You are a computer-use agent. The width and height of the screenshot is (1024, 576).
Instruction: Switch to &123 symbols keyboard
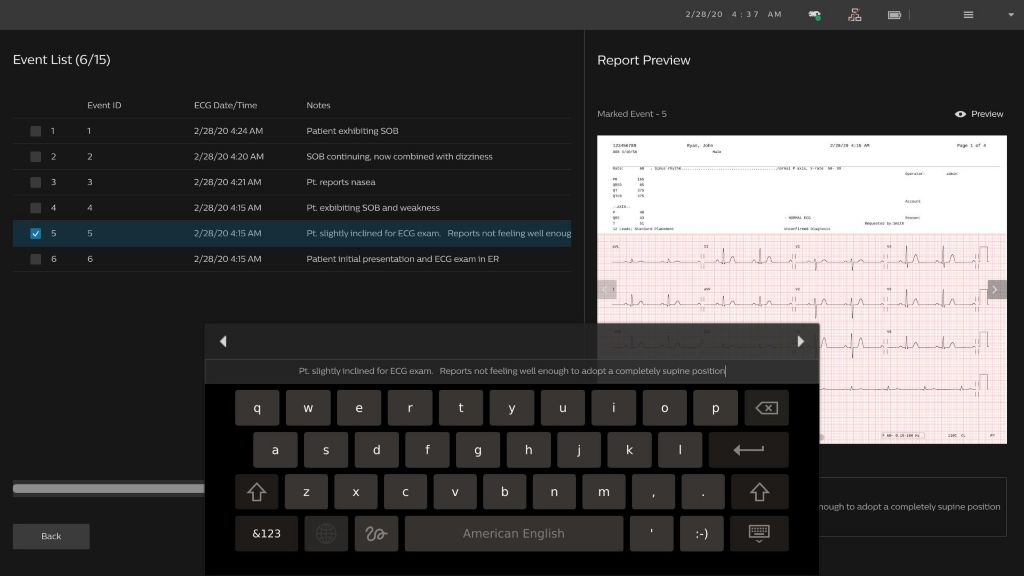(266, 534)
